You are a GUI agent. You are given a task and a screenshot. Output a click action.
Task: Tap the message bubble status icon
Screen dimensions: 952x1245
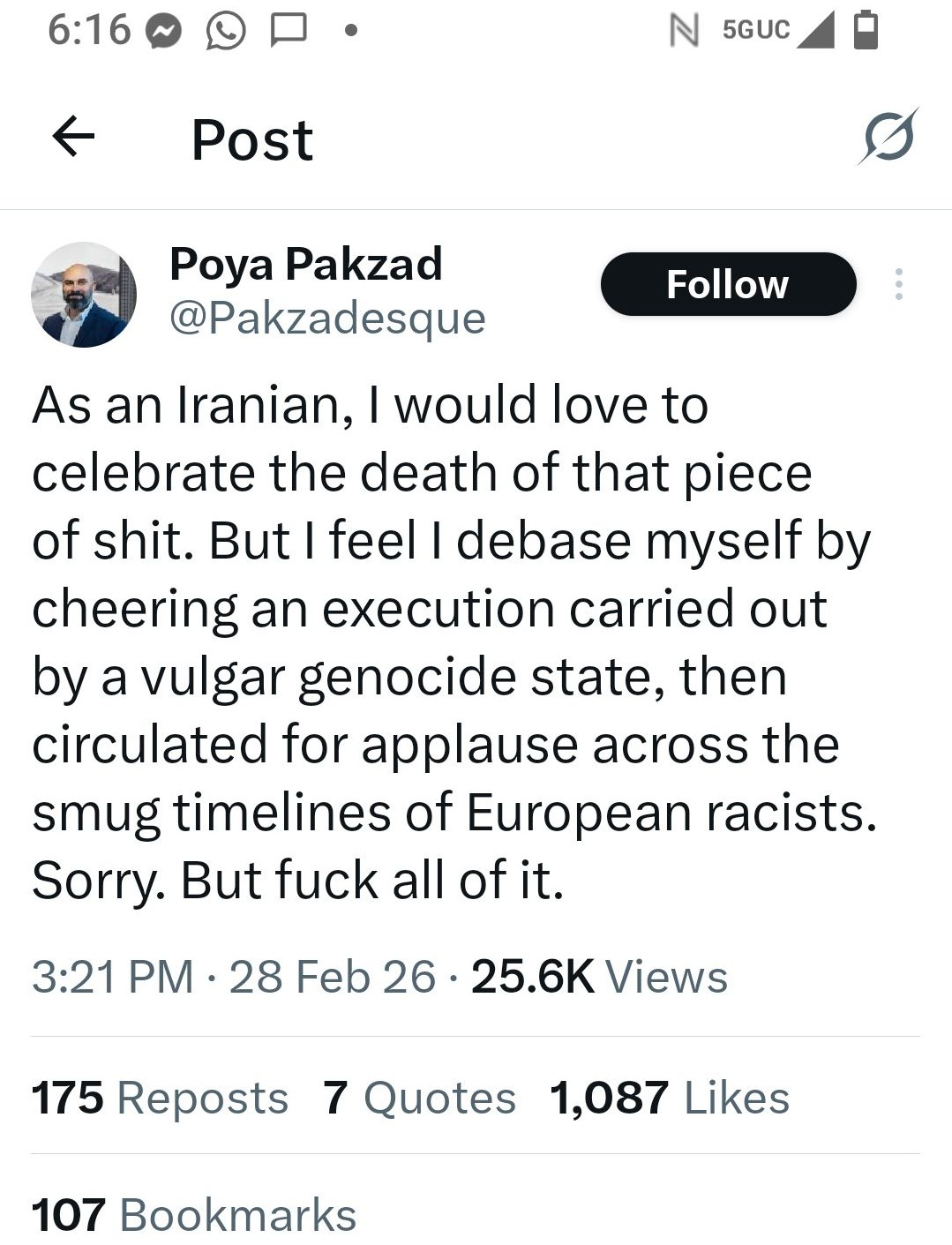[288, 31]
